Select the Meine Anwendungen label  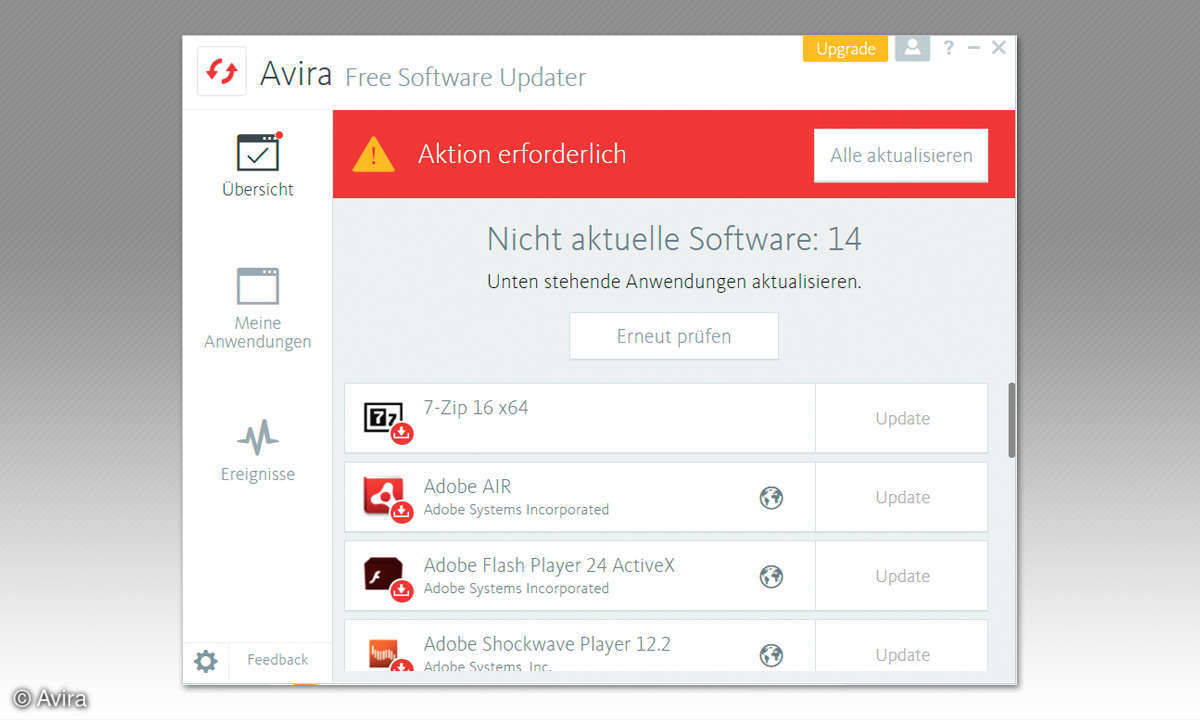coord(258,332)
